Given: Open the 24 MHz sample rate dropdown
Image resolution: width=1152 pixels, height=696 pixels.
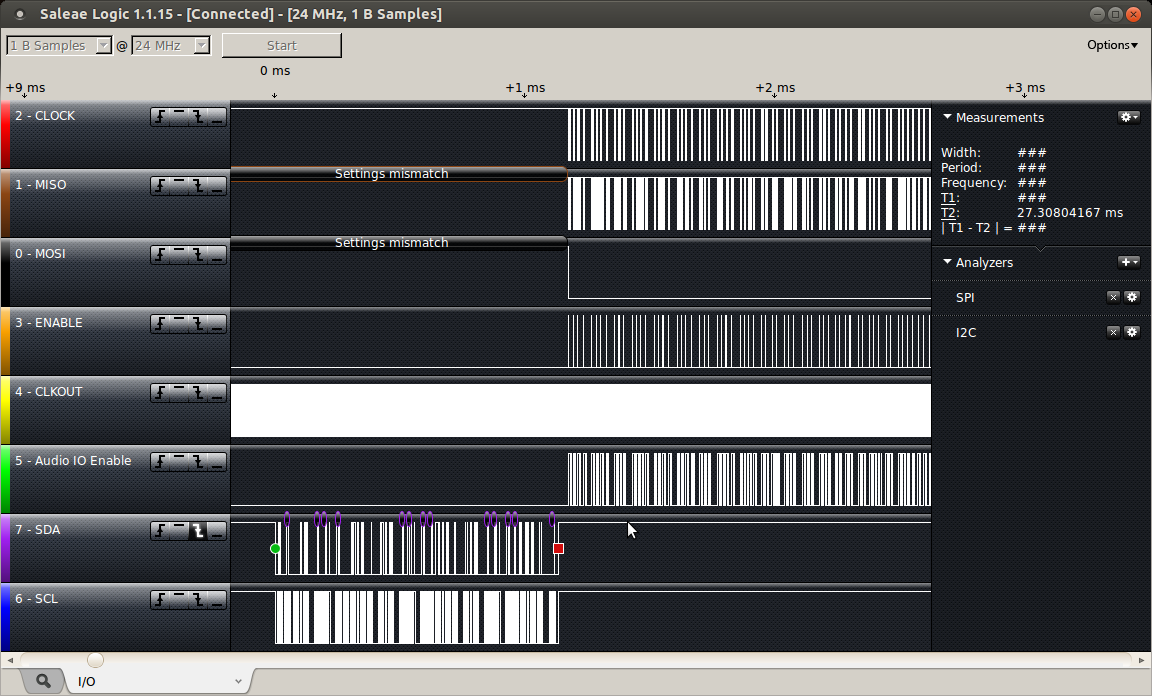Looking at the screenshot, I should click(x=171, y=46).
